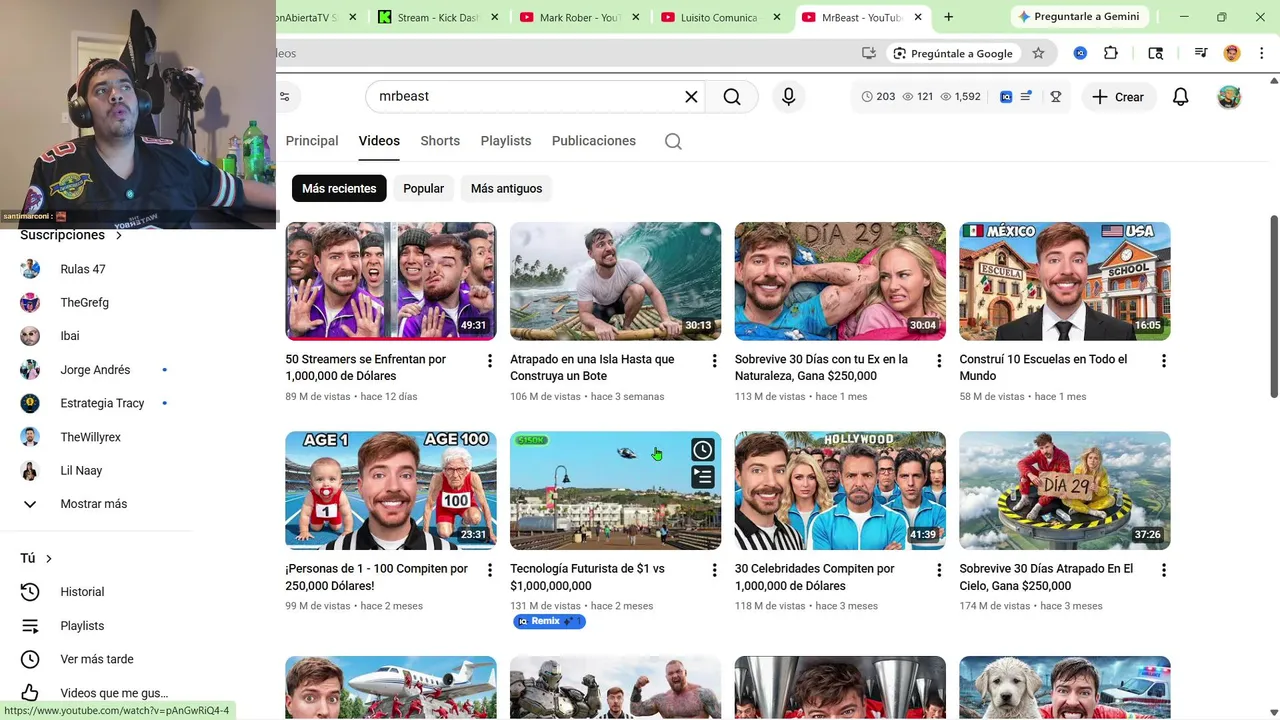The image size is (1280, 720).
Task: Add Tecnología Futurista video to queue
Action: [703, 477]
